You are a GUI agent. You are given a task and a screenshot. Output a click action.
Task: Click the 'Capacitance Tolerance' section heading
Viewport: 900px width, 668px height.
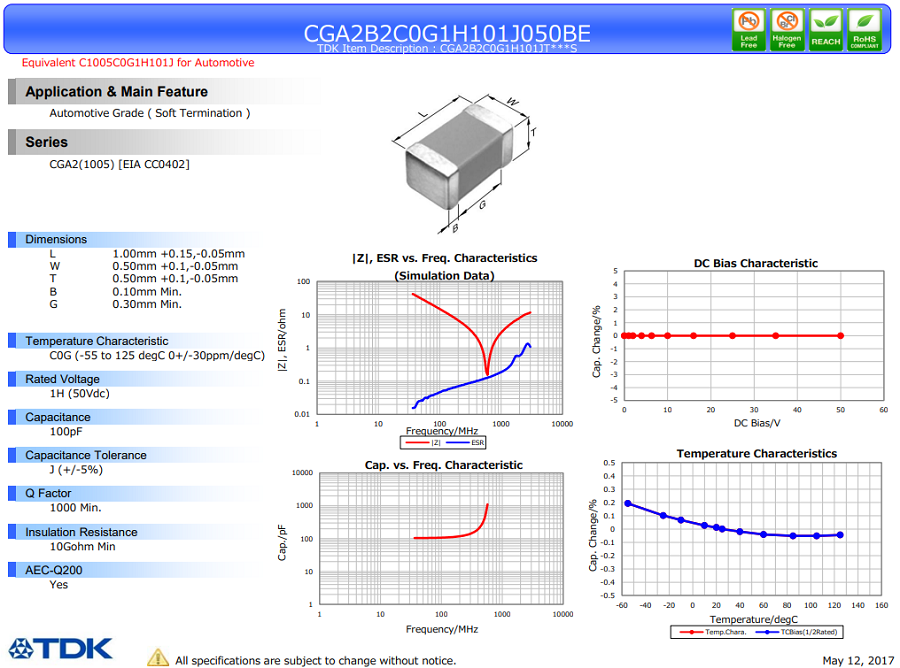86,455
